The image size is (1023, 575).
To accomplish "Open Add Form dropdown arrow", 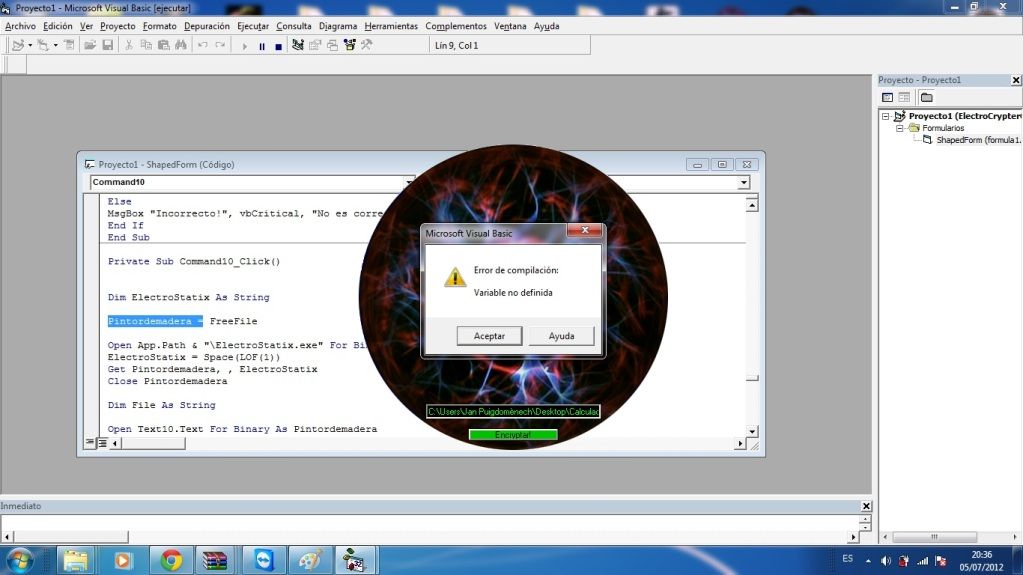I will [x=55, y=45].
